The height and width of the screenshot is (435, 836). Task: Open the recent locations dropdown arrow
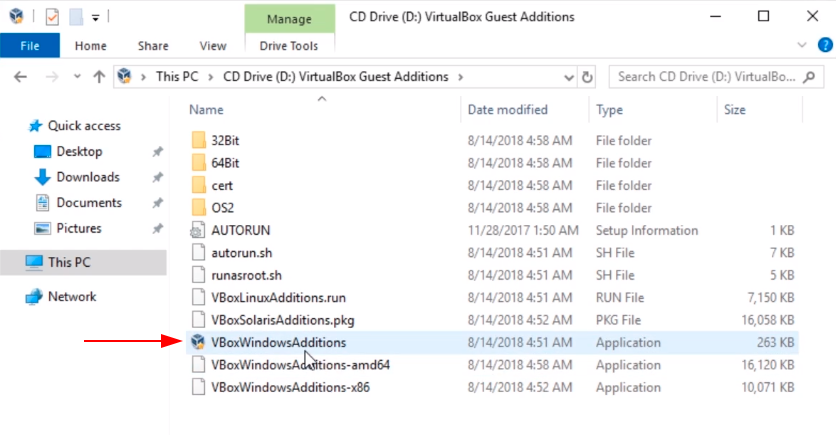coord(75,77)
